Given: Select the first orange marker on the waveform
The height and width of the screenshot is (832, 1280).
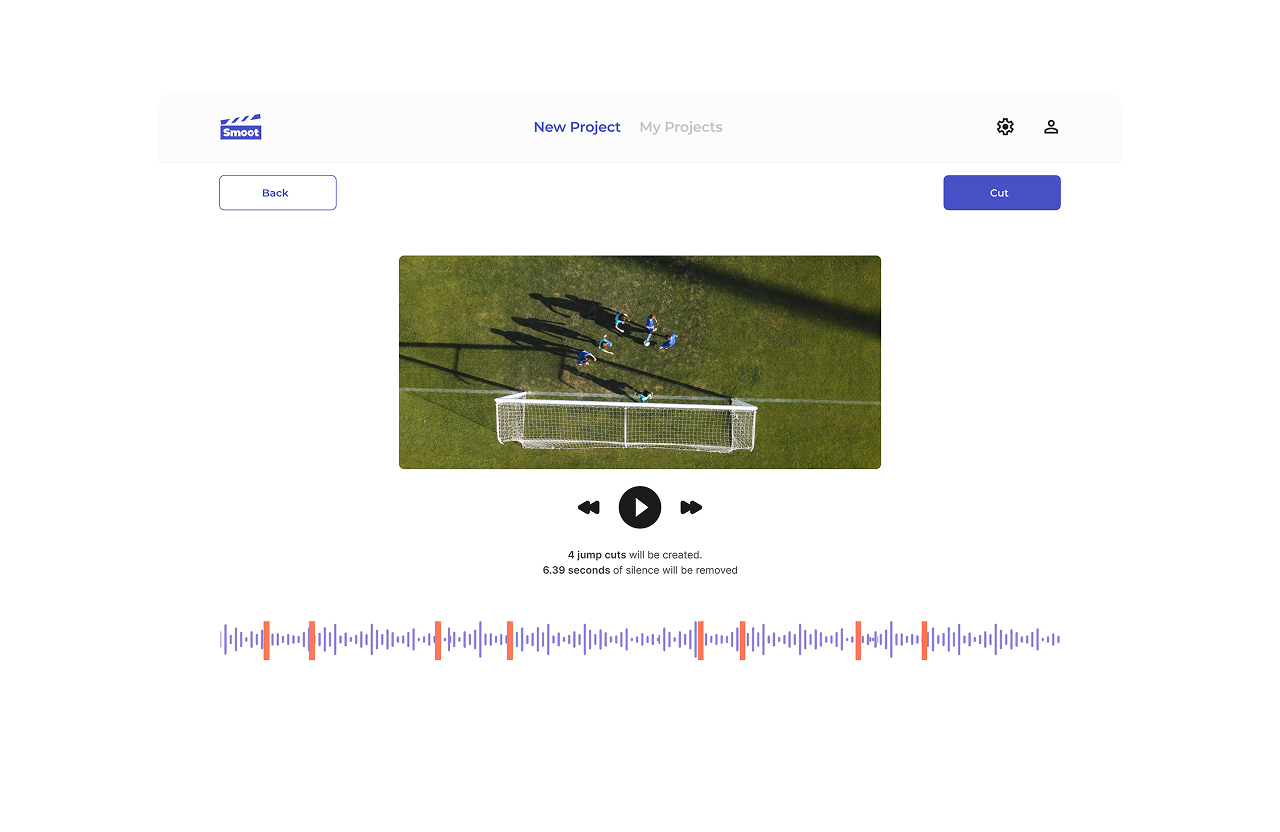Looking at the screenshot, I should point(266,640).
